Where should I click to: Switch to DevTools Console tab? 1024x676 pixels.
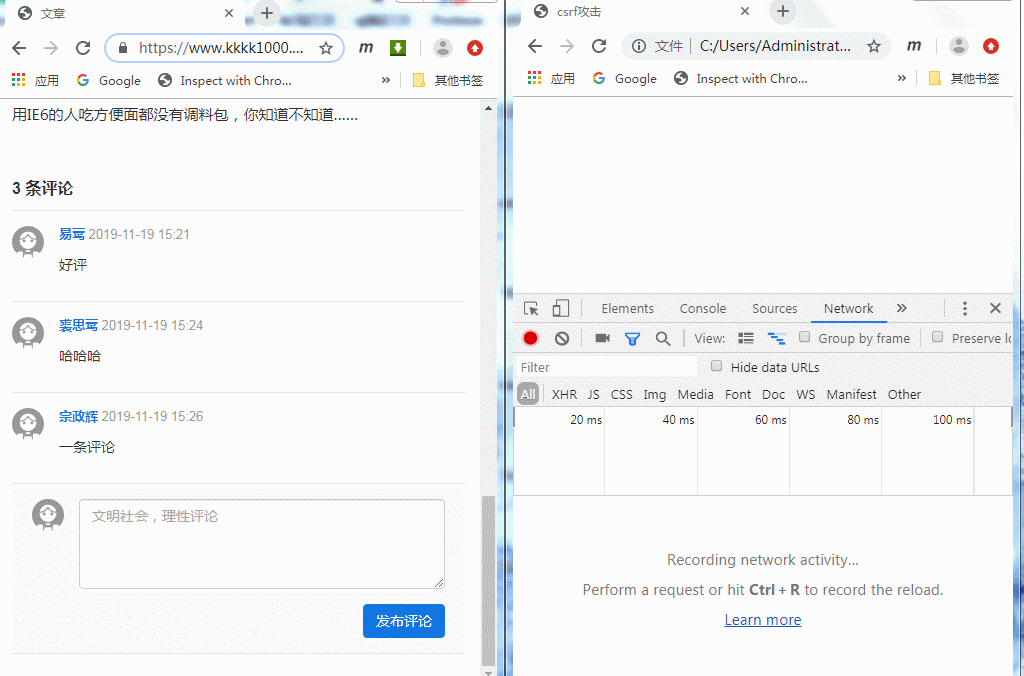[703, 308]
